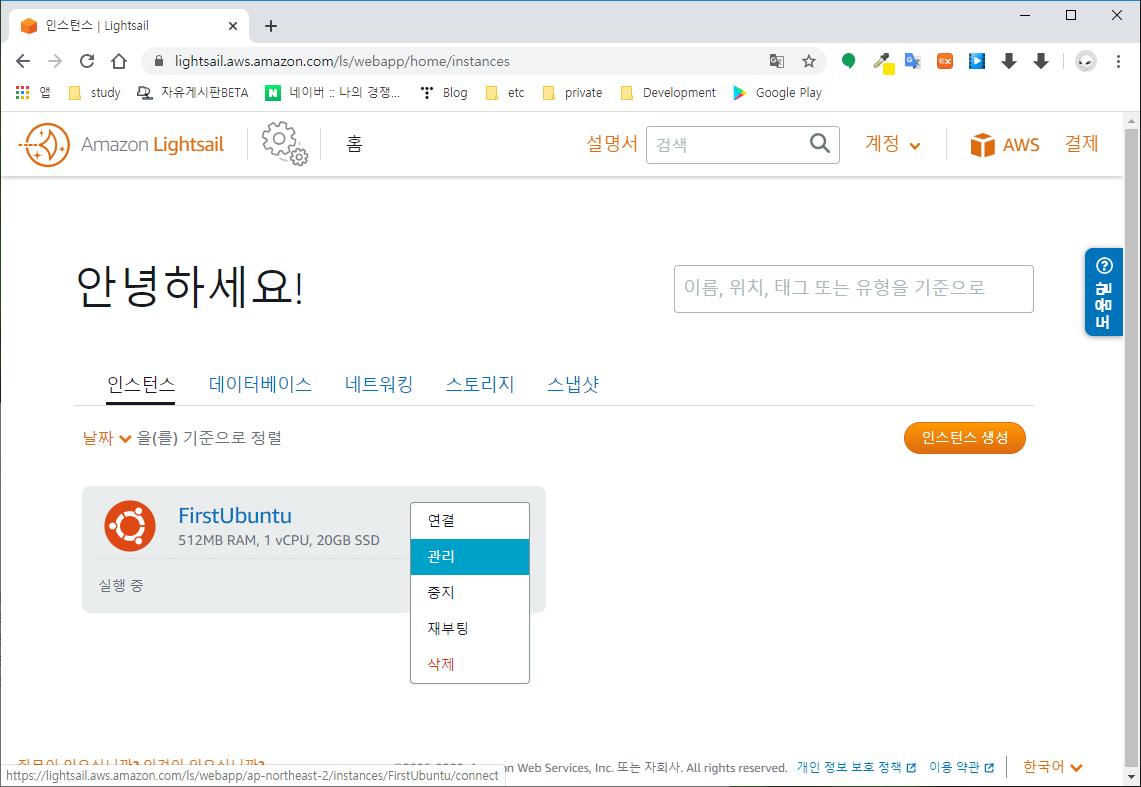Open the blue help tab on the right edge
The height and width of the screenshot is (787, 1141).
[x=1103, y=292]
